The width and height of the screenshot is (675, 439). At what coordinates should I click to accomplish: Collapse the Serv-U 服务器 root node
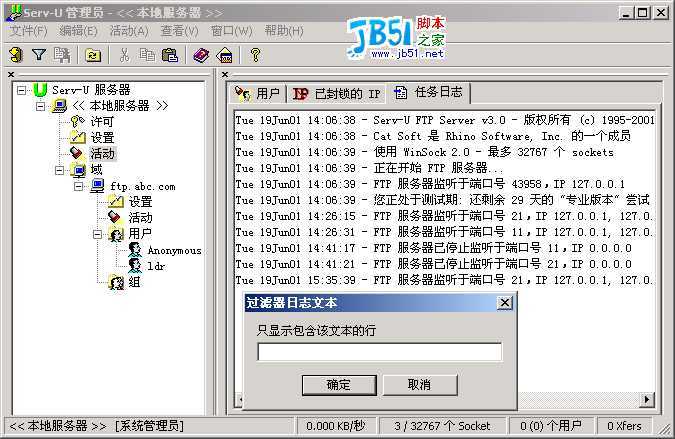click(x=21, y=90)
